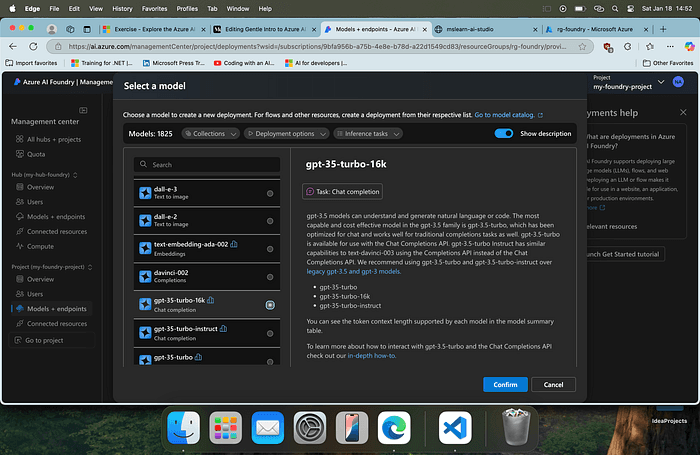Open the Coding with an AI bookmark
700x455 pixels.
[244, 63]
